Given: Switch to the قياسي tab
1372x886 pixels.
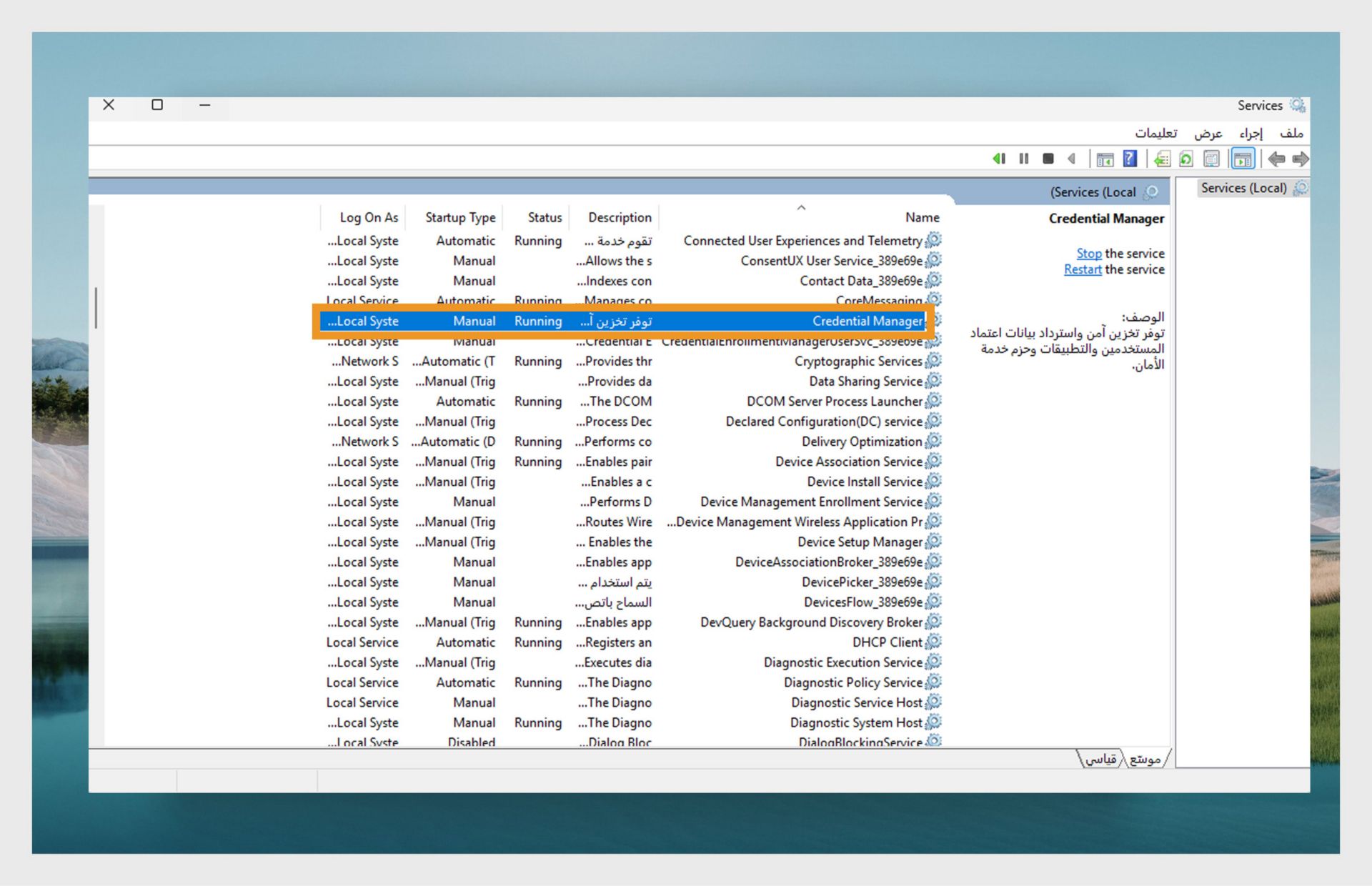Looking at the screenshot, I should coord(1100,759).
